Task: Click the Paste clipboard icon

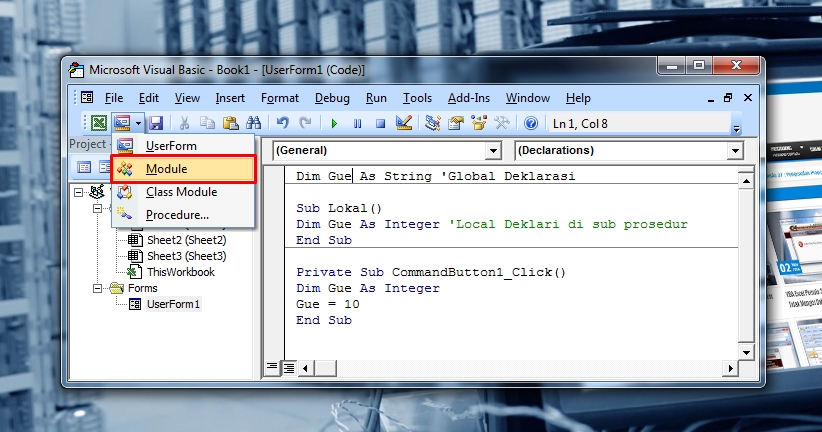Action: (x=231, y=123)
